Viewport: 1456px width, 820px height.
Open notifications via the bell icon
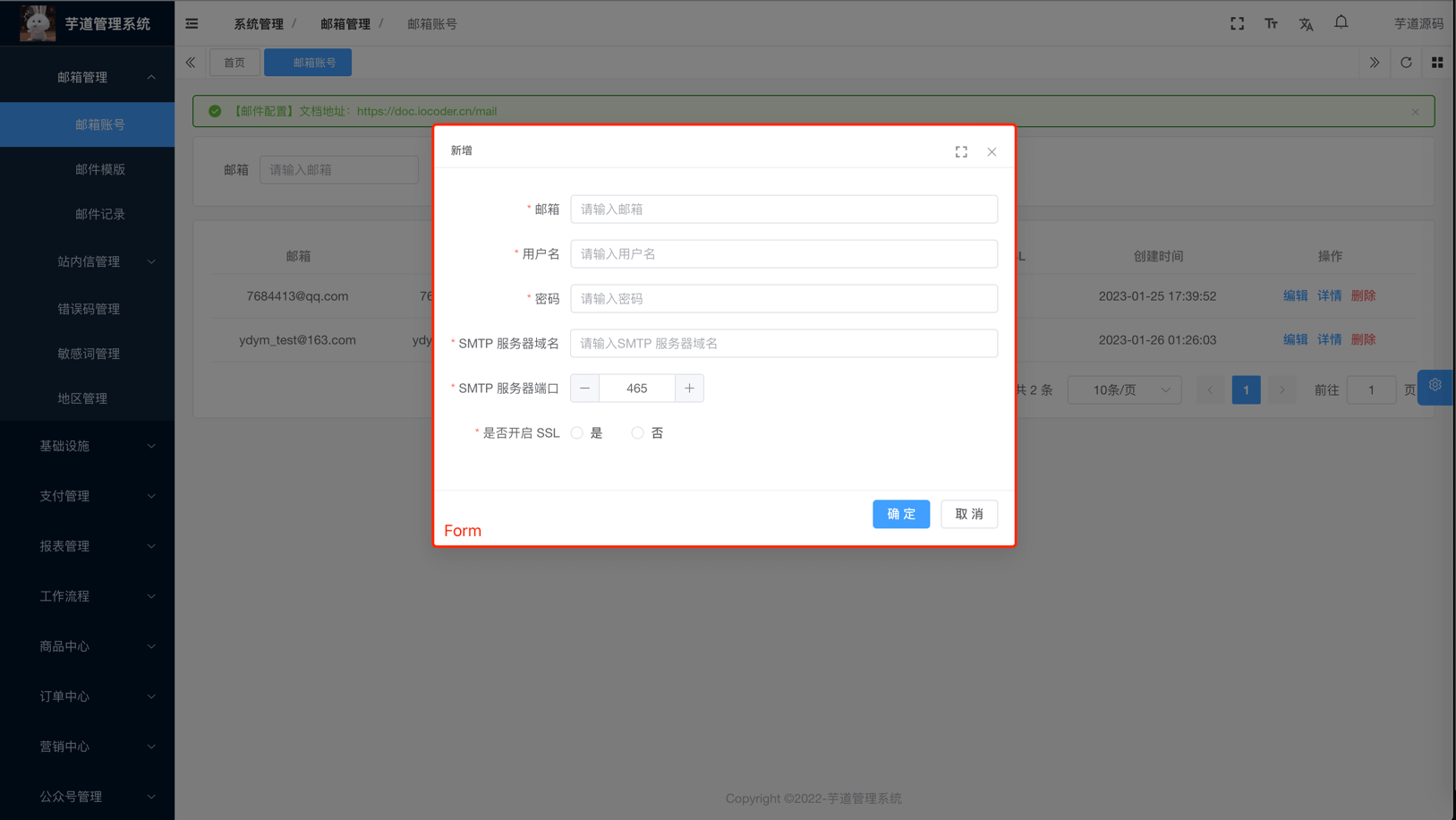(1341, 21)
